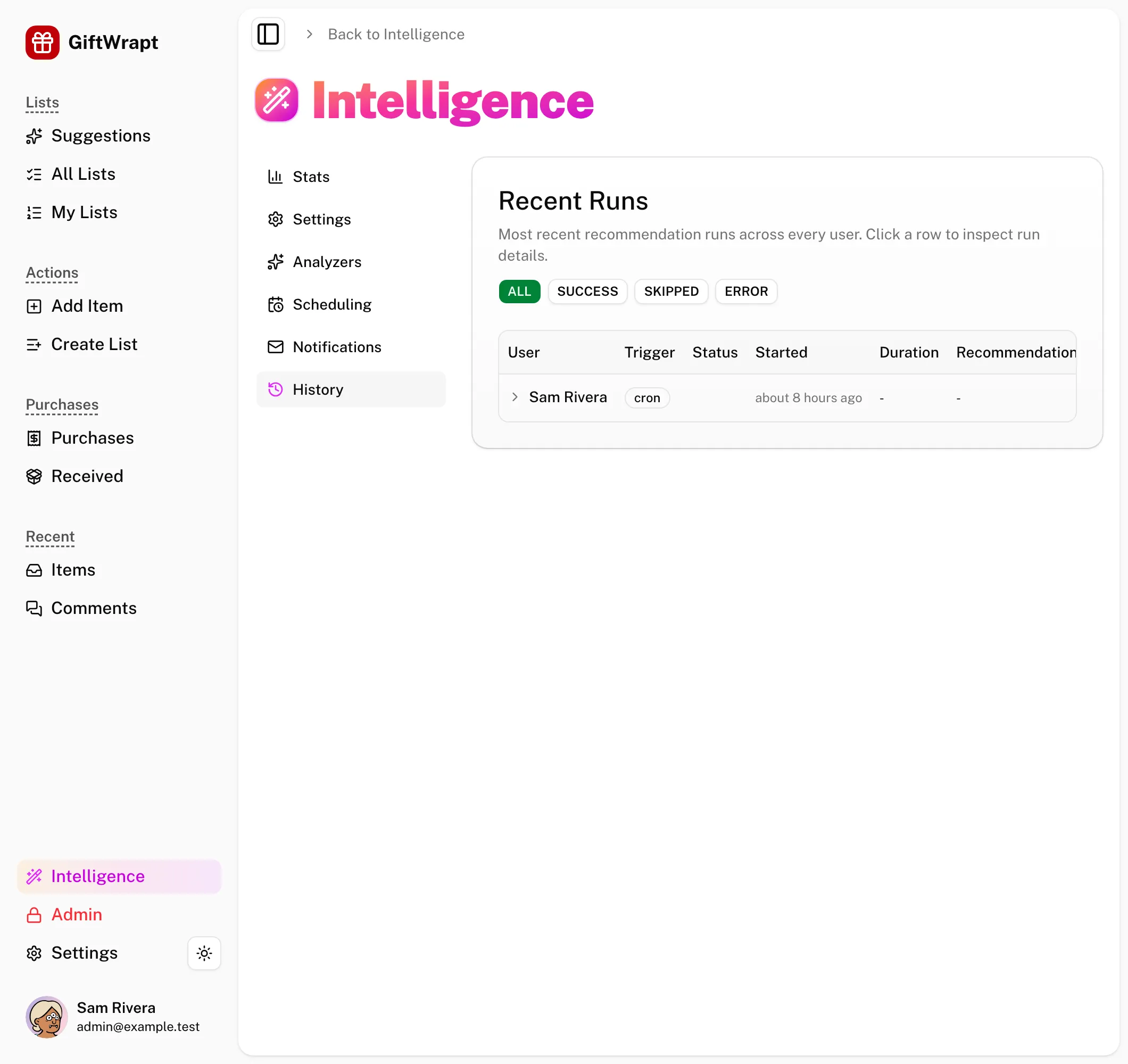
Task: Click the sidebar Intelligence wand icon
Action: 34,877
